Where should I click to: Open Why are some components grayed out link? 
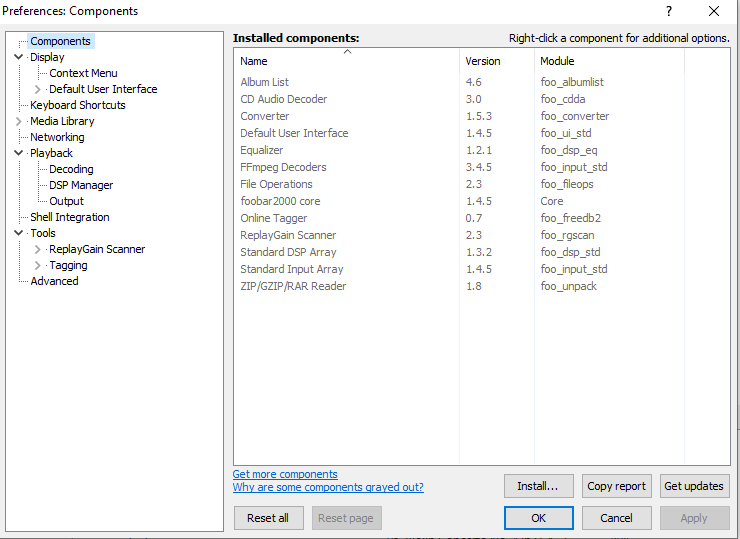point(328,487)
